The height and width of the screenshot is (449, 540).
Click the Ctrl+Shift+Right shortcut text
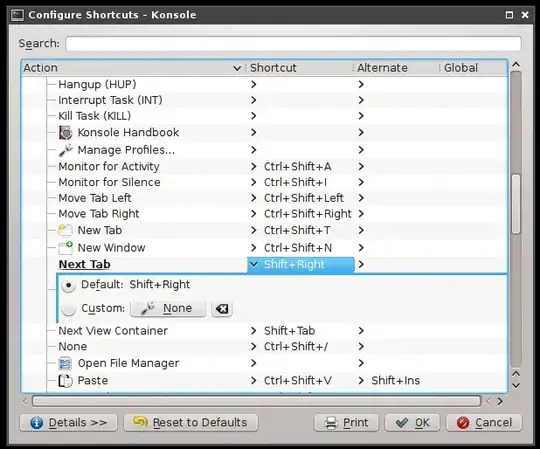pyautogui.click(x=308, y=214)
